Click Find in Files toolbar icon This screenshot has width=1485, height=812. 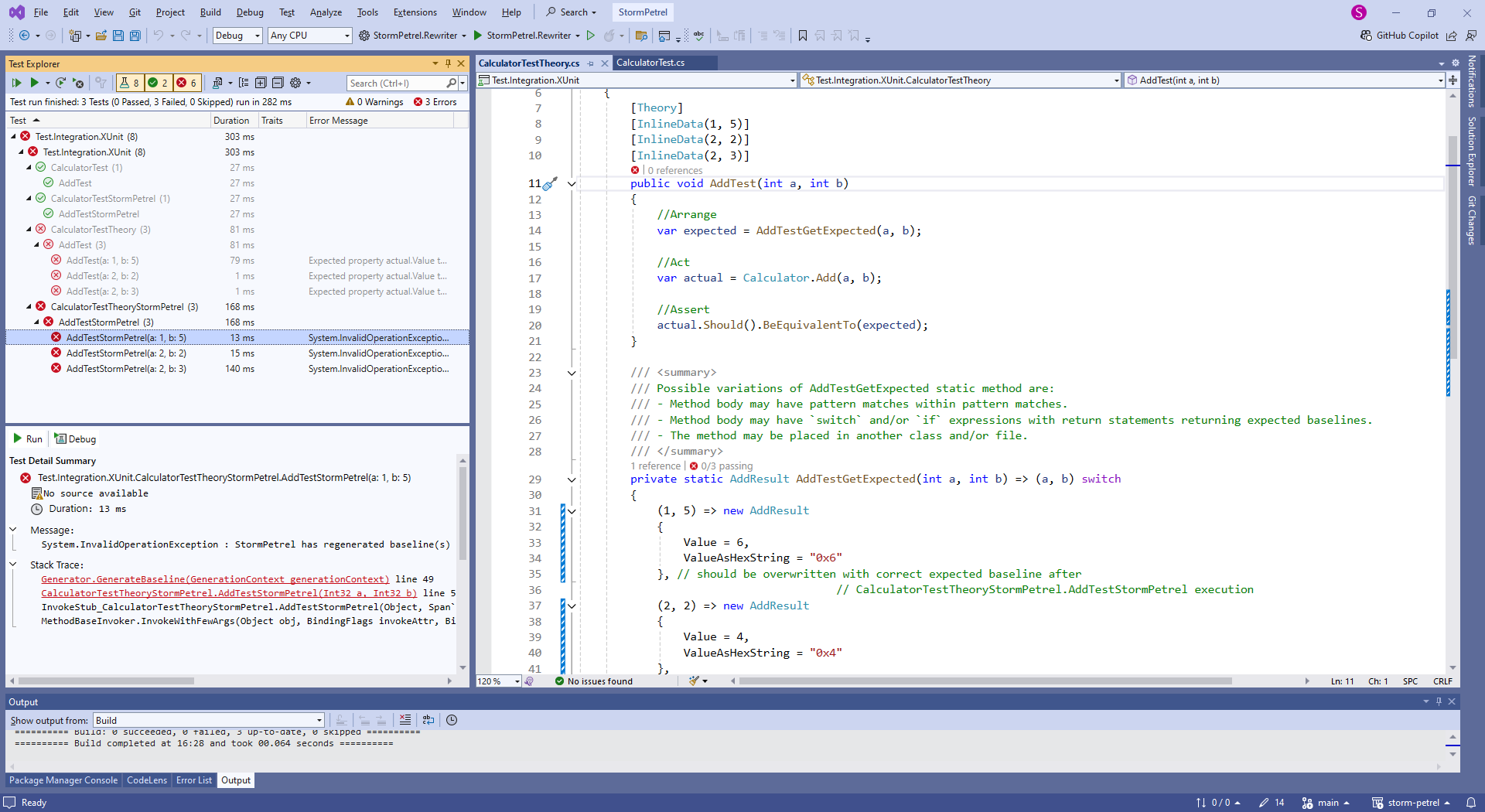coord(641,36)
